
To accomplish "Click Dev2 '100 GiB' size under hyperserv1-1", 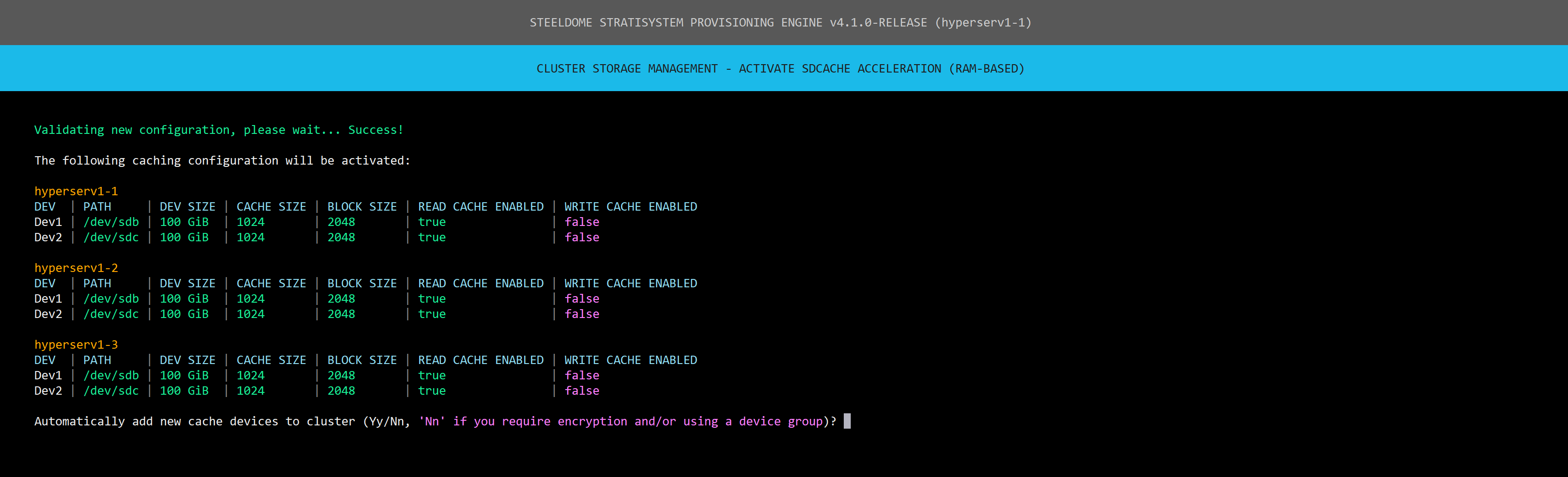I will (x=184, y=237).
